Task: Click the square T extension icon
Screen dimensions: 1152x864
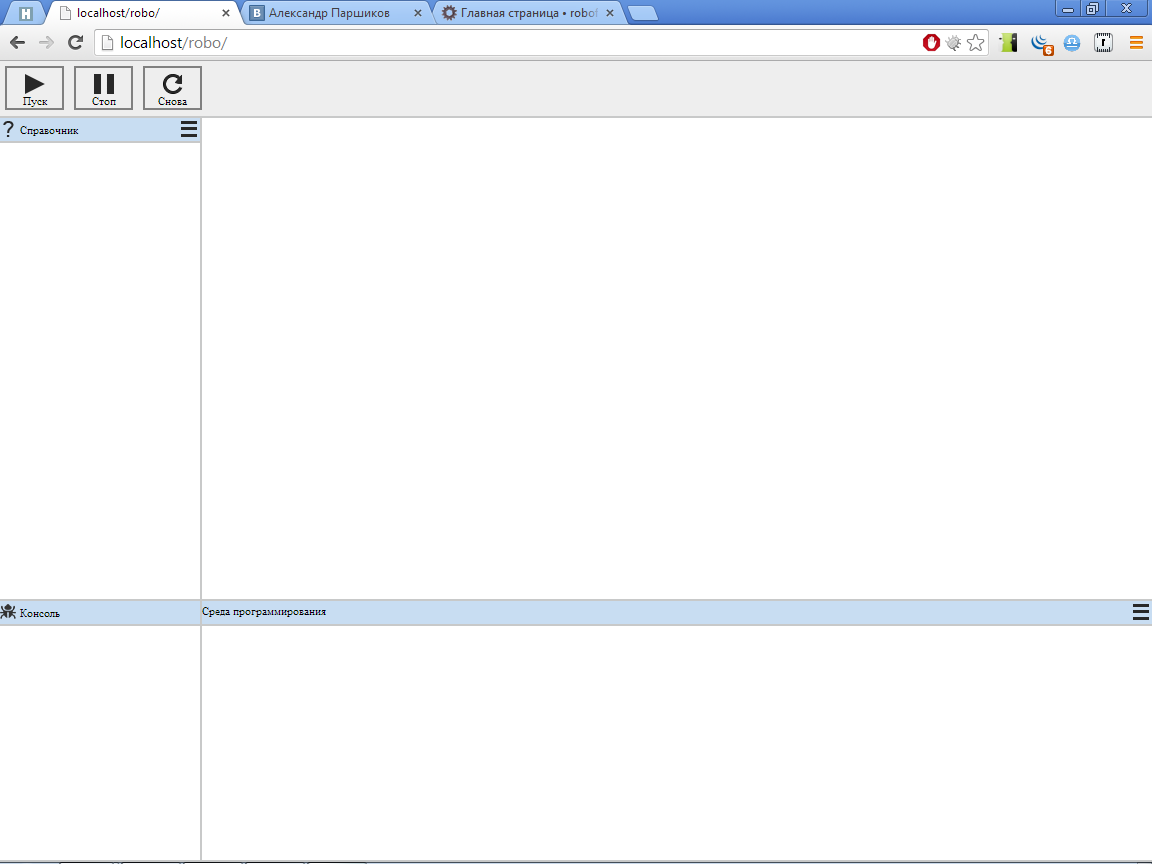Action: click(1103, 43)
